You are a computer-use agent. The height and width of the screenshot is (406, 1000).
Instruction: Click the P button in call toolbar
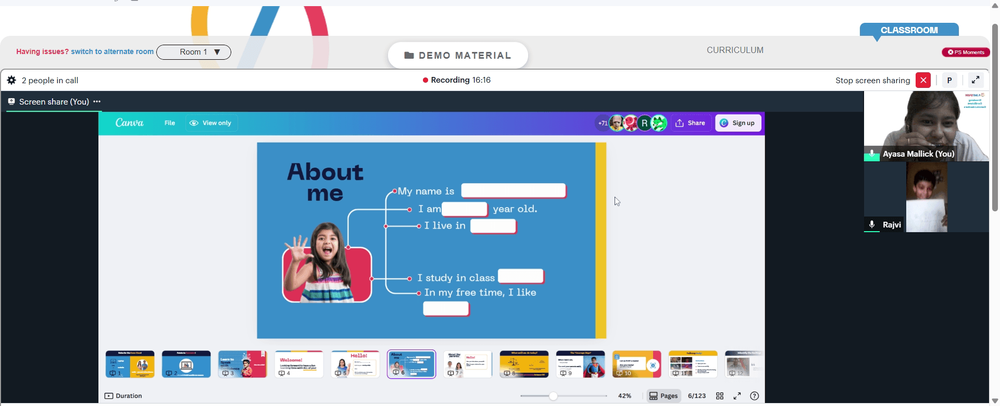coord(950,80)
